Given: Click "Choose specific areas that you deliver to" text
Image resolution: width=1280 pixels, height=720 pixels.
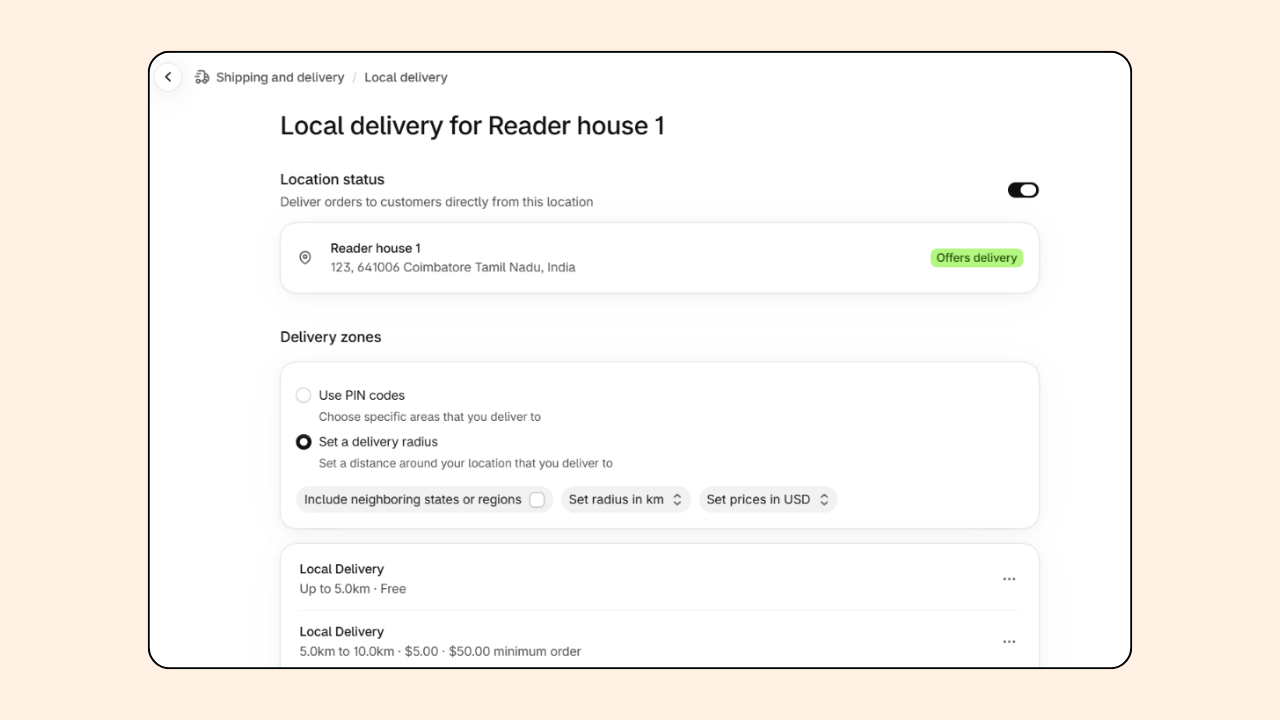Looking at the screenshot, I should [430, 417].
